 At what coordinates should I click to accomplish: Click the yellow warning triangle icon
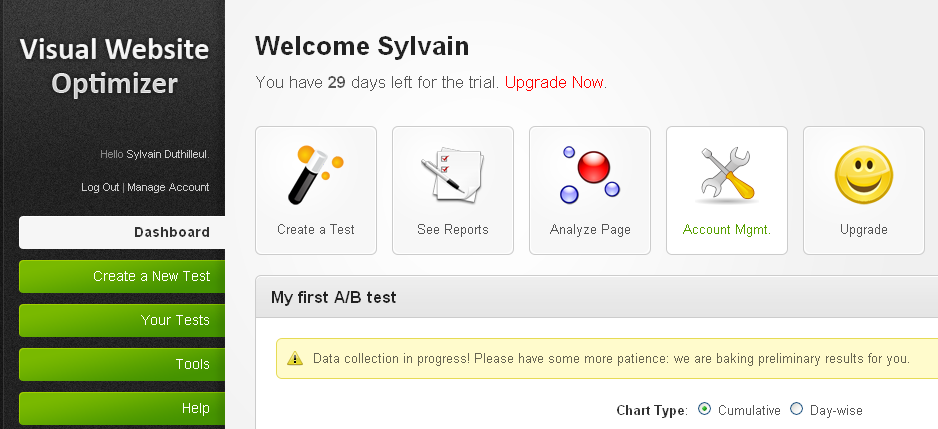pyautogui.click(x=295, y=358)
